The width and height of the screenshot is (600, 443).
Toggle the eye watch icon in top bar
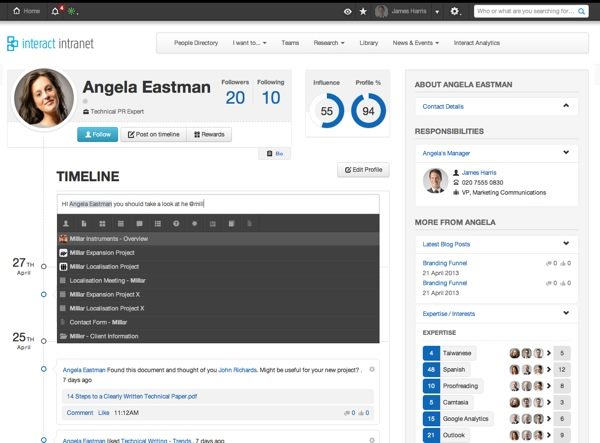click(x=347, y=11)
